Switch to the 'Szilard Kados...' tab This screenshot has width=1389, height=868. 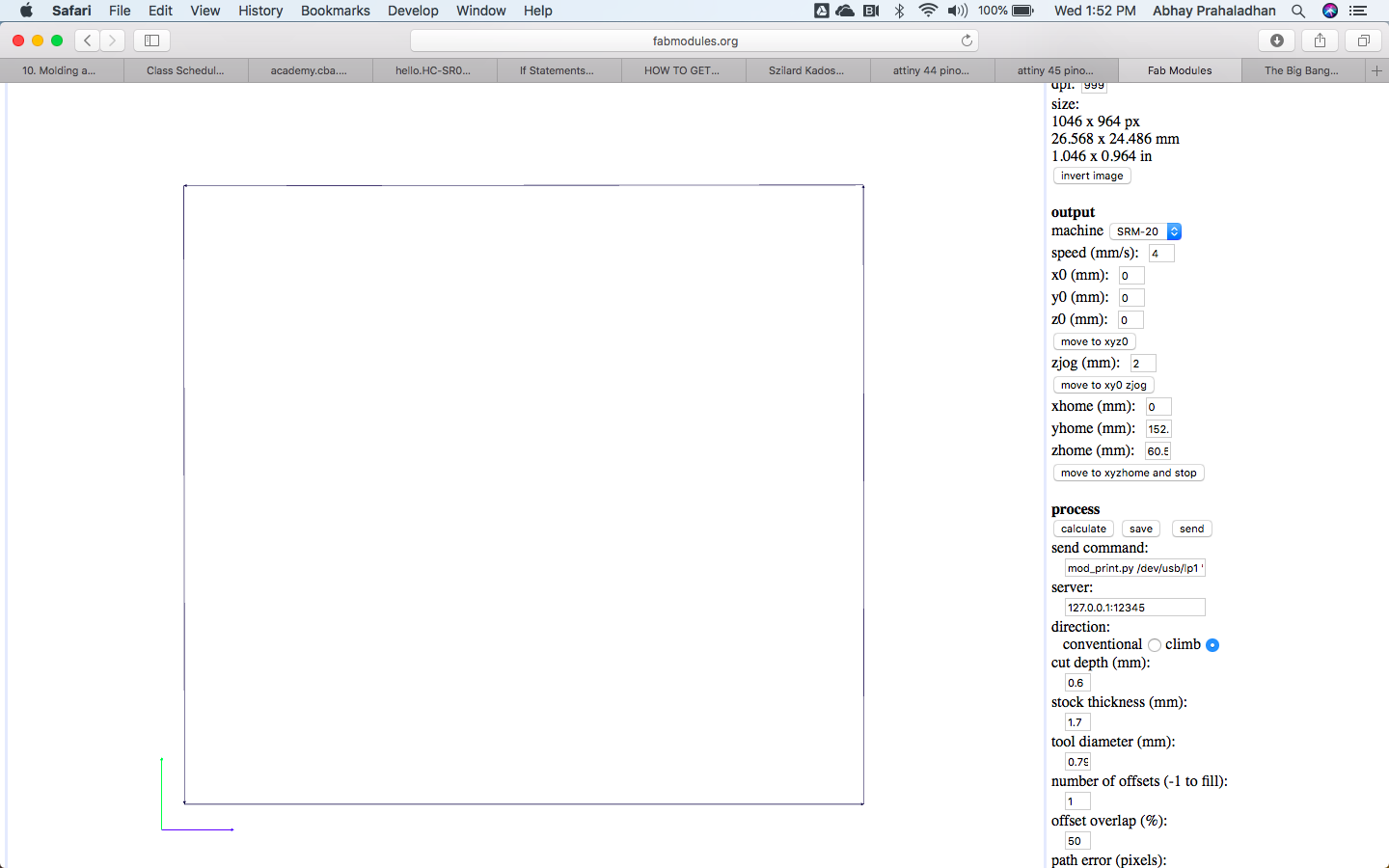[x=806, y=70]
